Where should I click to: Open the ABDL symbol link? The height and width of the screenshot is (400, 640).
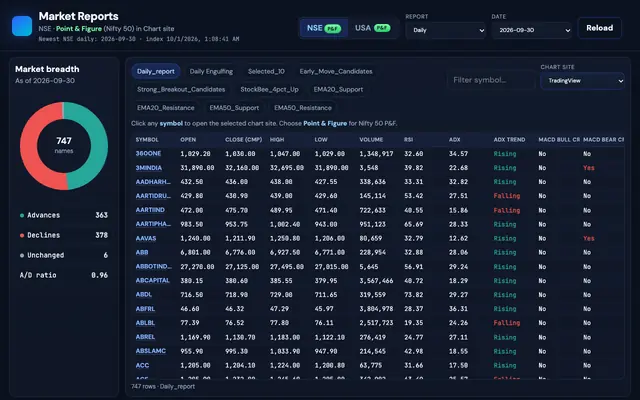coord(144,295)
